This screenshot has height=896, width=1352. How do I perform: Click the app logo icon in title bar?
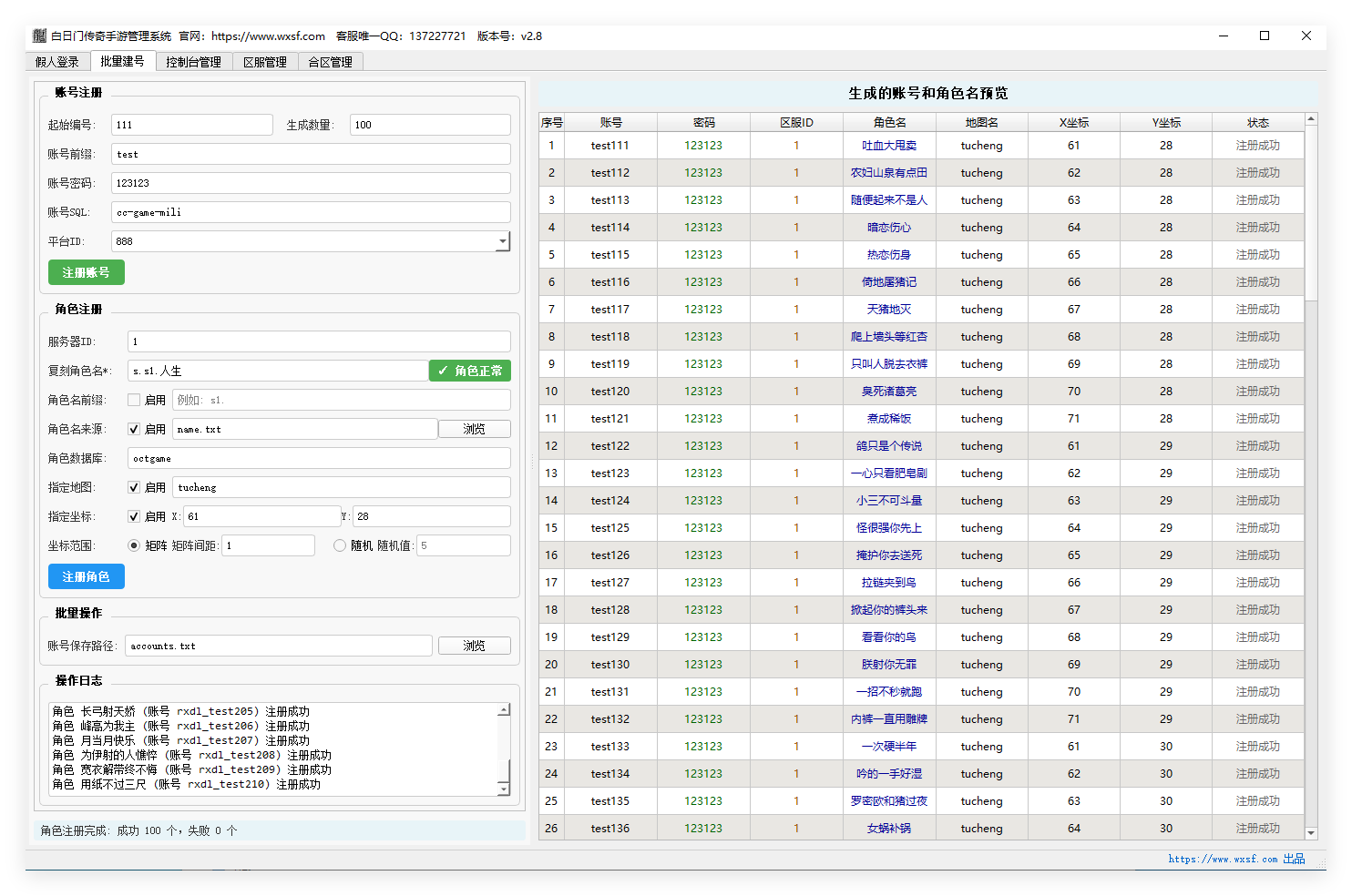coord(39,36)
